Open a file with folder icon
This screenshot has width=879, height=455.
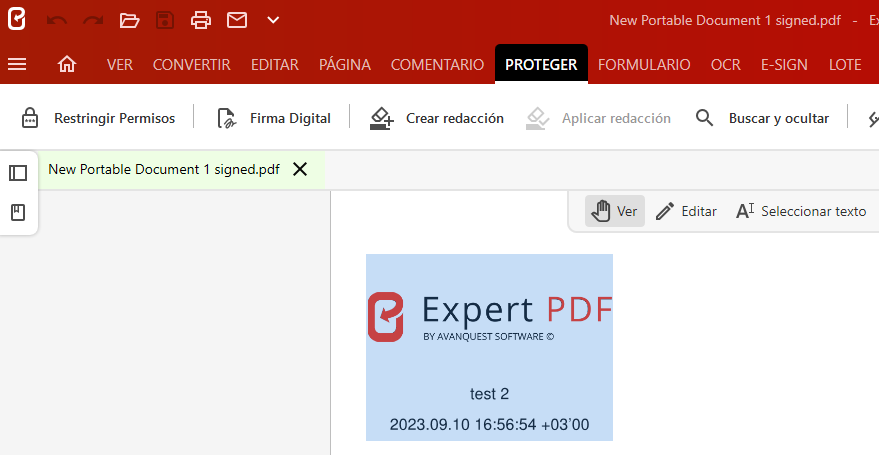129,21
